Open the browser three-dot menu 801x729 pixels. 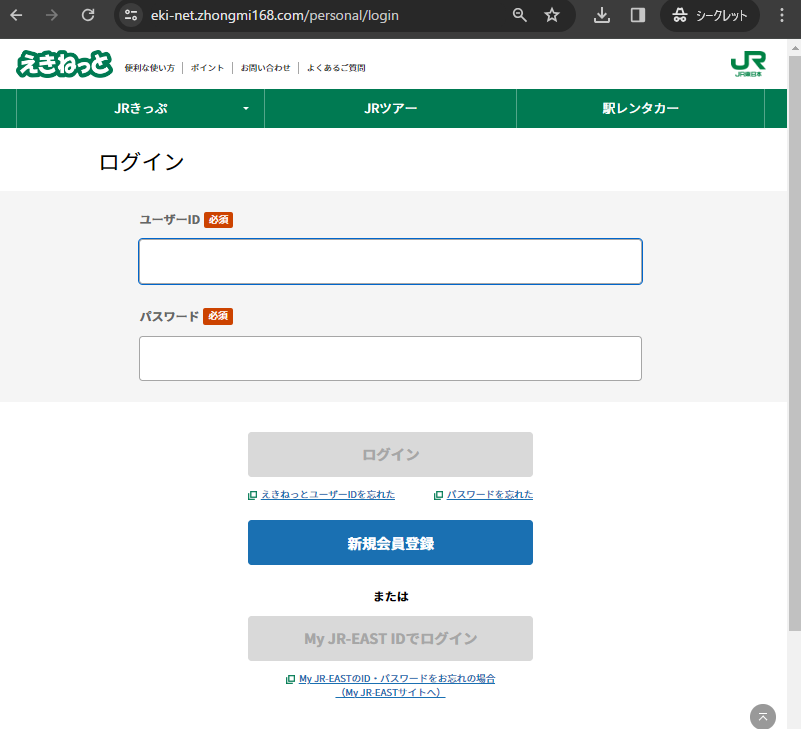click(x=782, y=15)
